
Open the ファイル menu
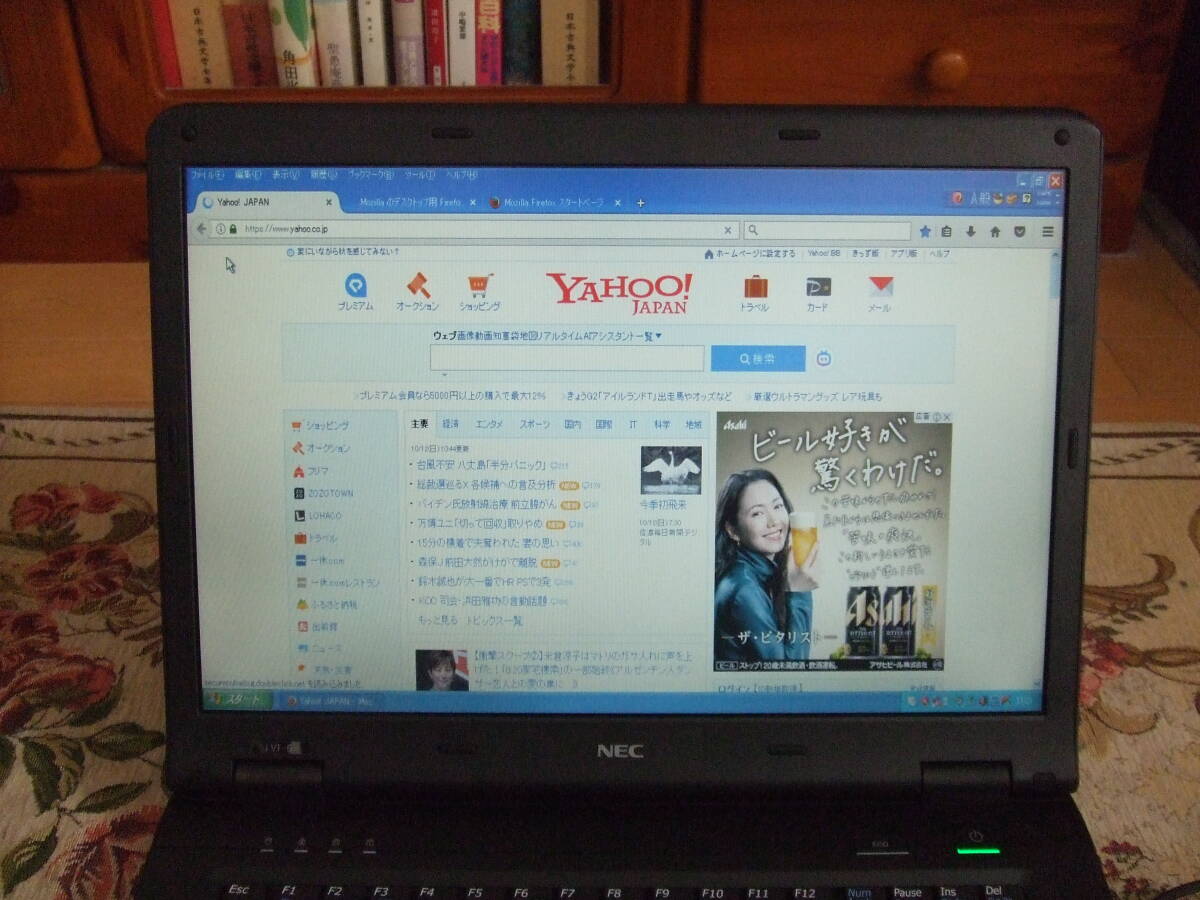[206, 174]
